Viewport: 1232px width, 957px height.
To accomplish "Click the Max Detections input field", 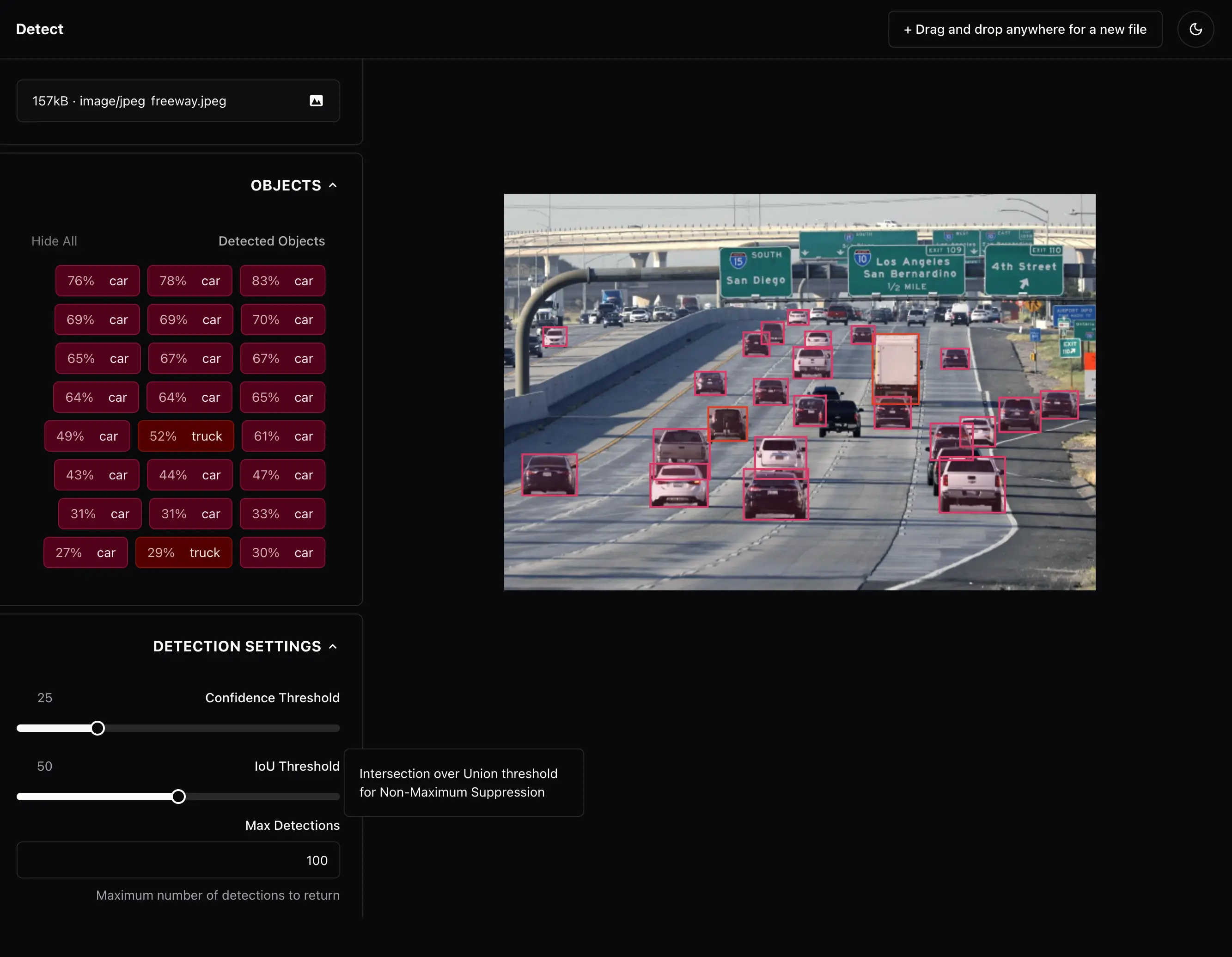I will point(178,860).
